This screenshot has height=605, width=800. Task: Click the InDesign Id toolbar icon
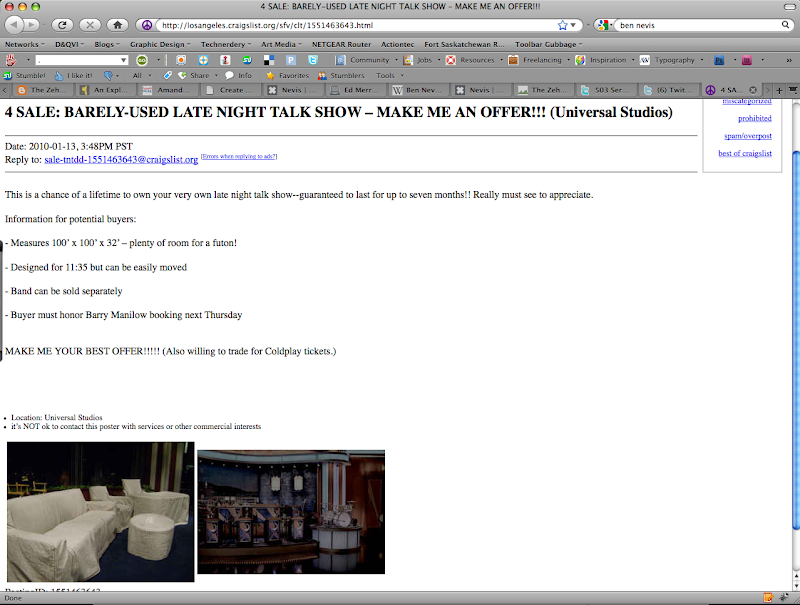(x=746, y=60)
